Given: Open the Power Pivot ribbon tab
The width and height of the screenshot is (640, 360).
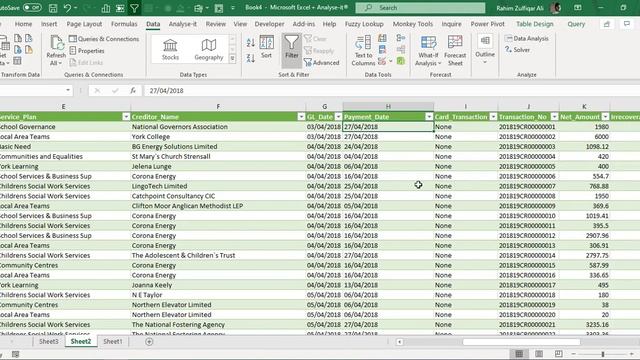Looking at the screenshot, I should 487,24.
